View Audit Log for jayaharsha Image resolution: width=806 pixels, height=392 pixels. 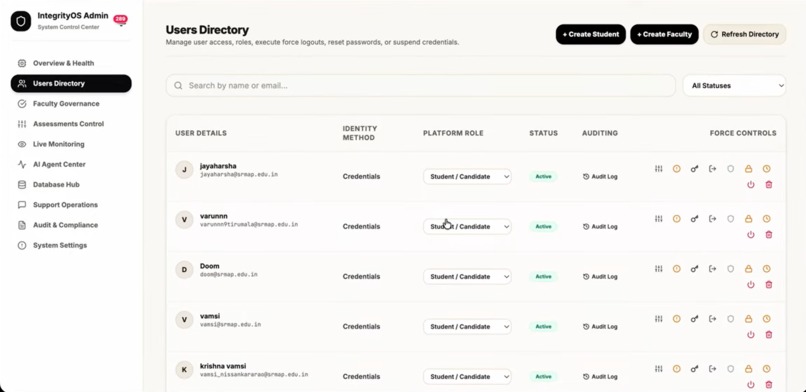(600, 176)
